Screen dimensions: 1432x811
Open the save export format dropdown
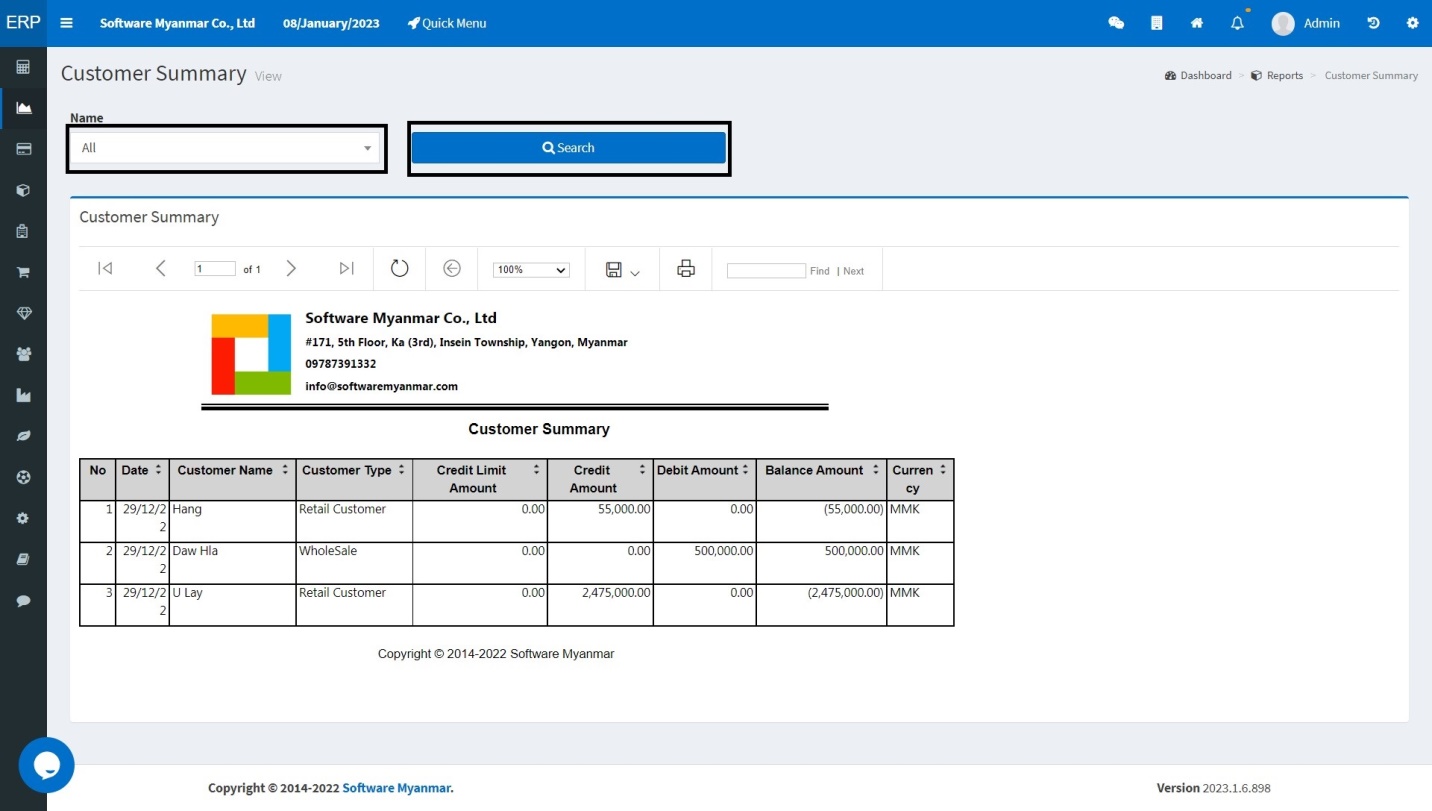[622, 270]
